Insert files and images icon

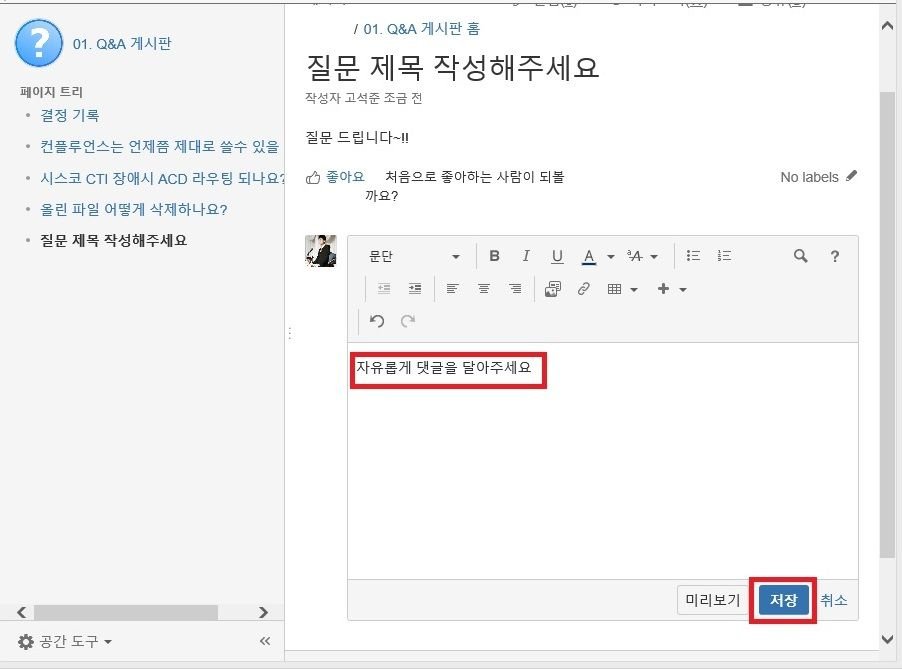[x=553, y=289]
